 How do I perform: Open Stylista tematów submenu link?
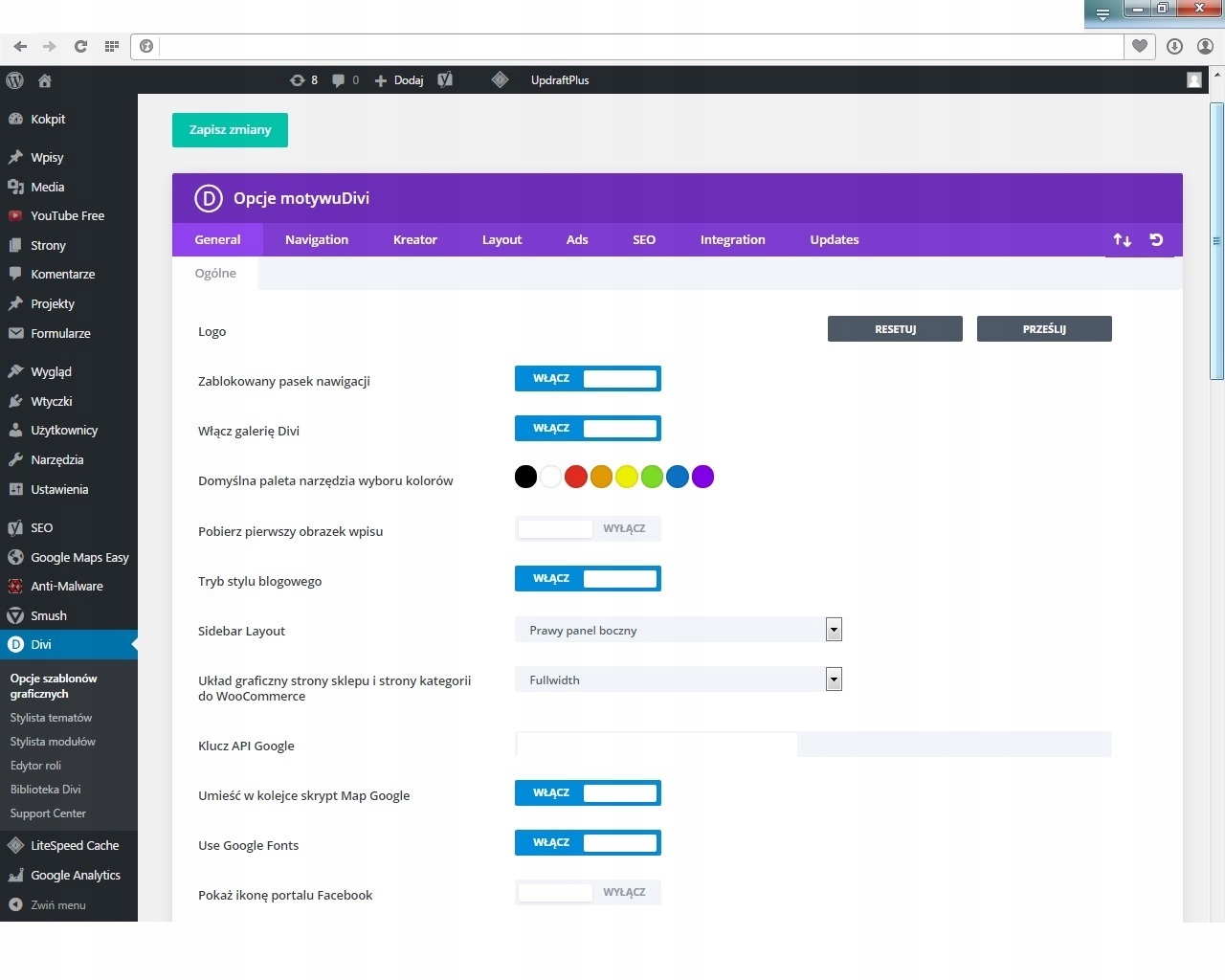pos(52,718)
